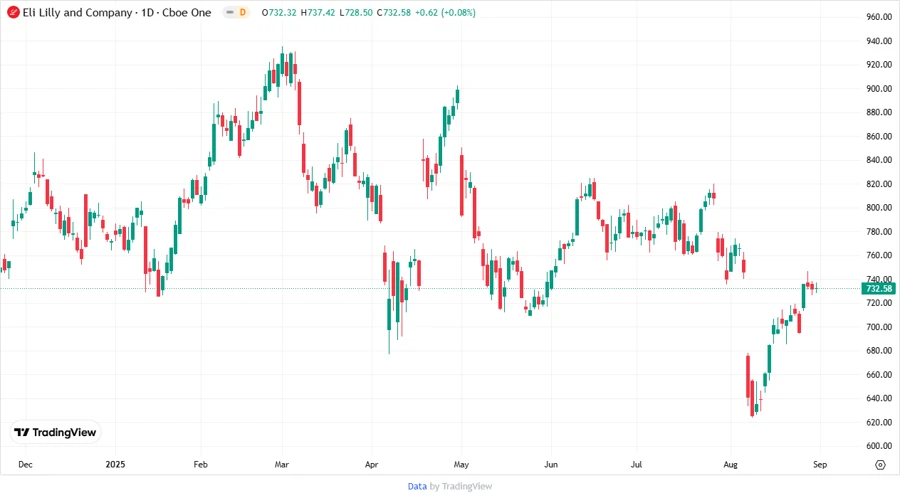This screenshot has width=900, height=498.
Task: Click the 2025 label on time axis
Action: 115,465
